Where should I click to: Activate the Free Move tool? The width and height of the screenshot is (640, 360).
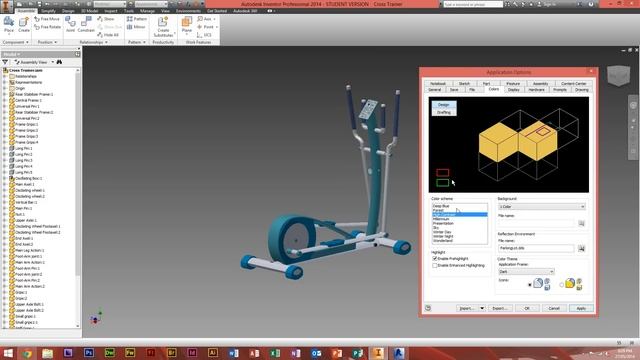(x=47, y=19)
